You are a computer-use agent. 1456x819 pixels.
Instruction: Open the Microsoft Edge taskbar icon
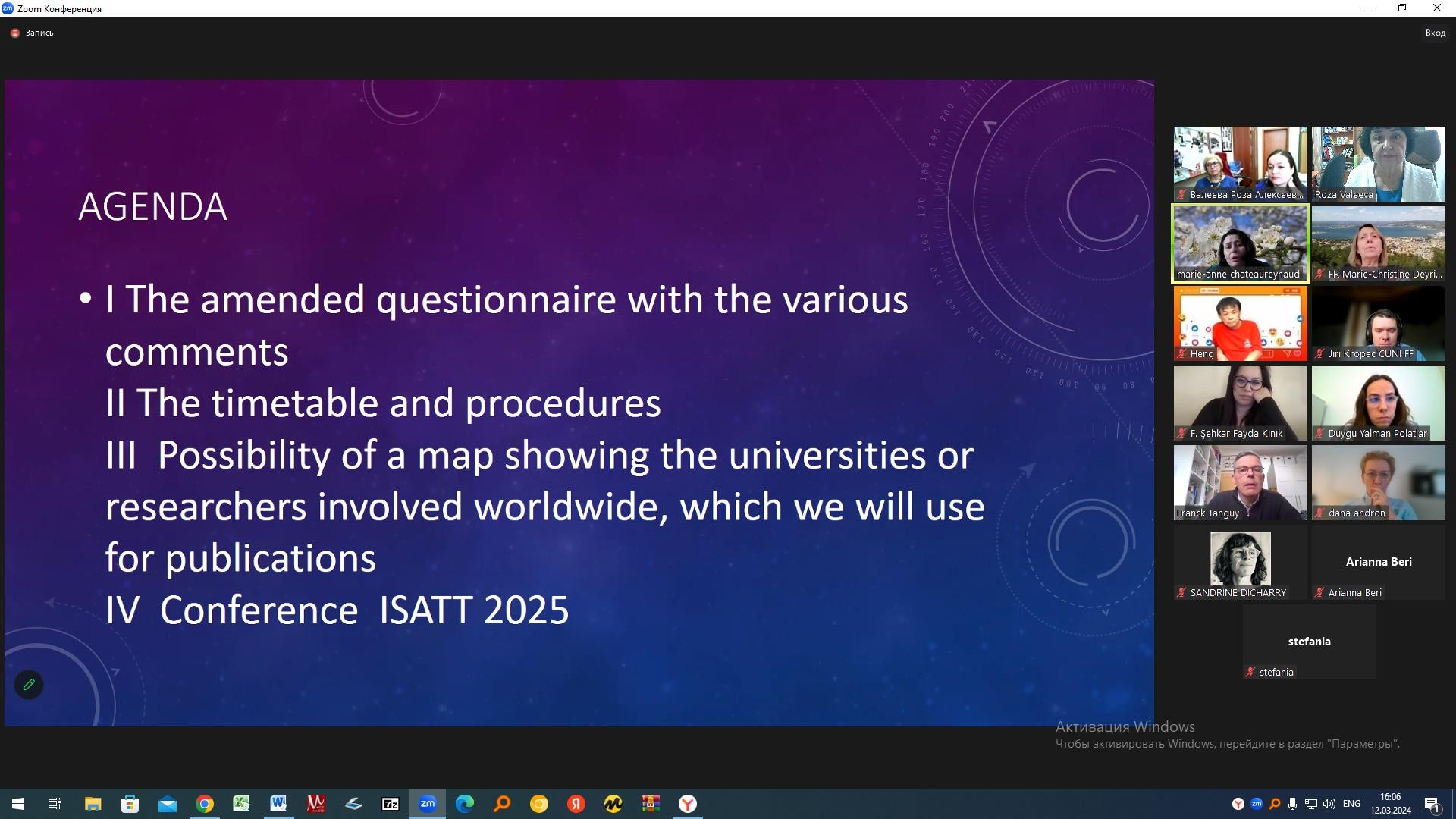point(464,804)
